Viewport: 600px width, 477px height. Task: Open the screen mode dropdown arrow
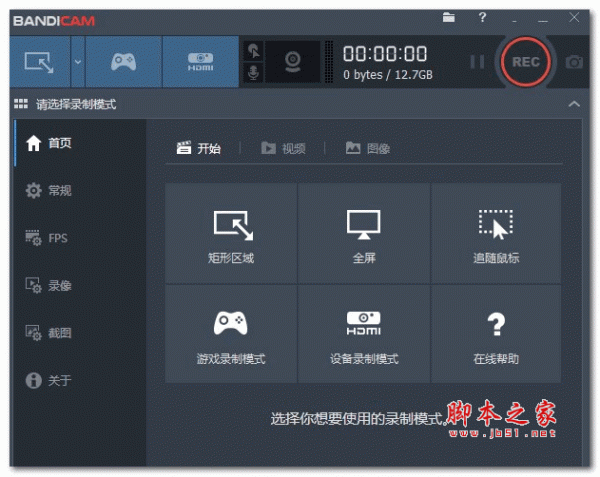click(78, 62)
